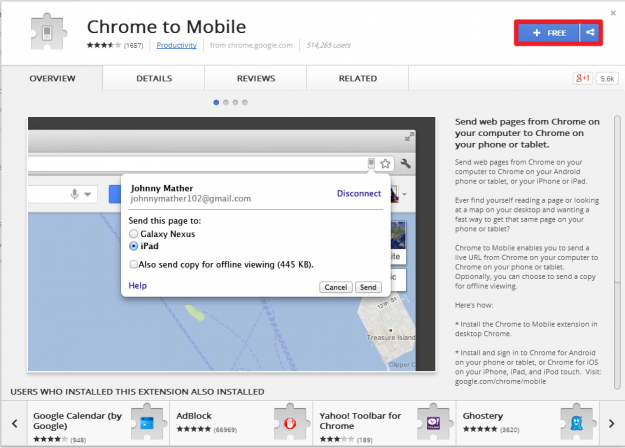Screen dimensions: 625x448
Task: Click the share icon beside FREE button
Action: click(590, 33)
